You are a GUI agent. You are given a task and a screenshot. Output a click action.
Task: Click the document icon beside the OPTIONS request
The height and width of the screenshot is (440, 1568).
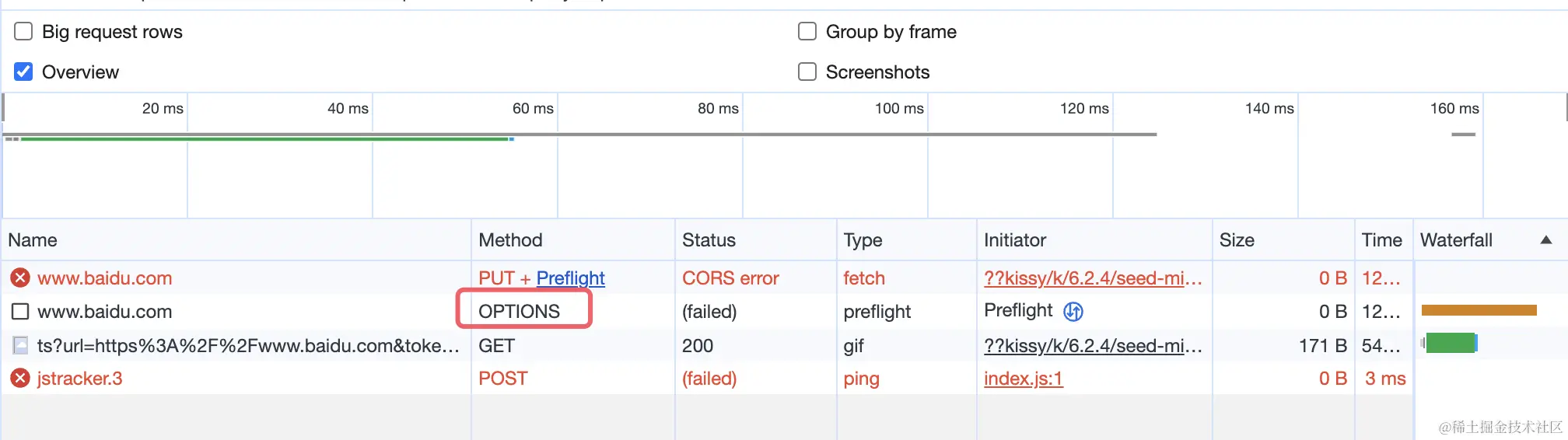click(x=20, y=312)
